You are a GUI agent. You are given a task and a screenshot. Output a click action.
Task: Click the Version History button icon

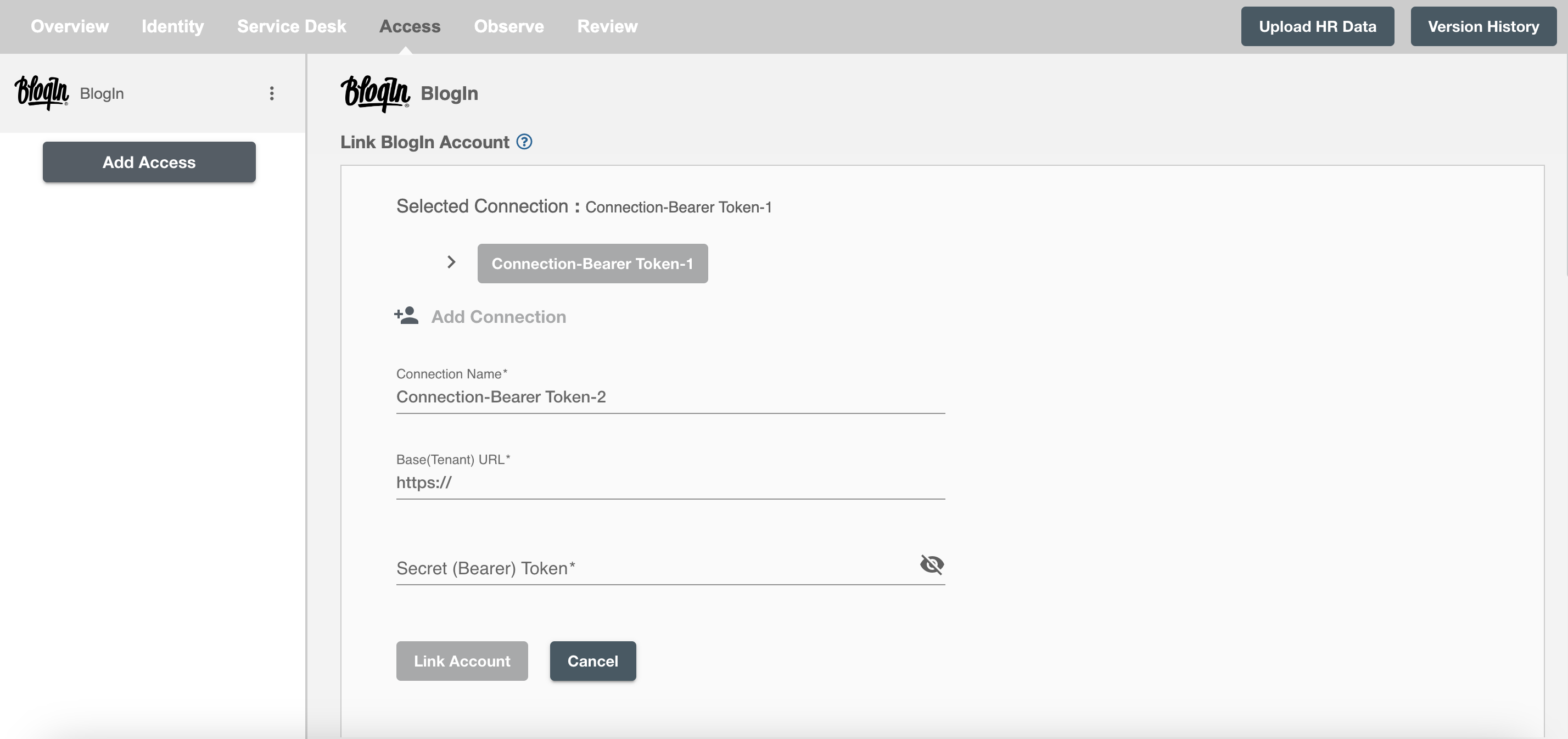[1483, 26]
